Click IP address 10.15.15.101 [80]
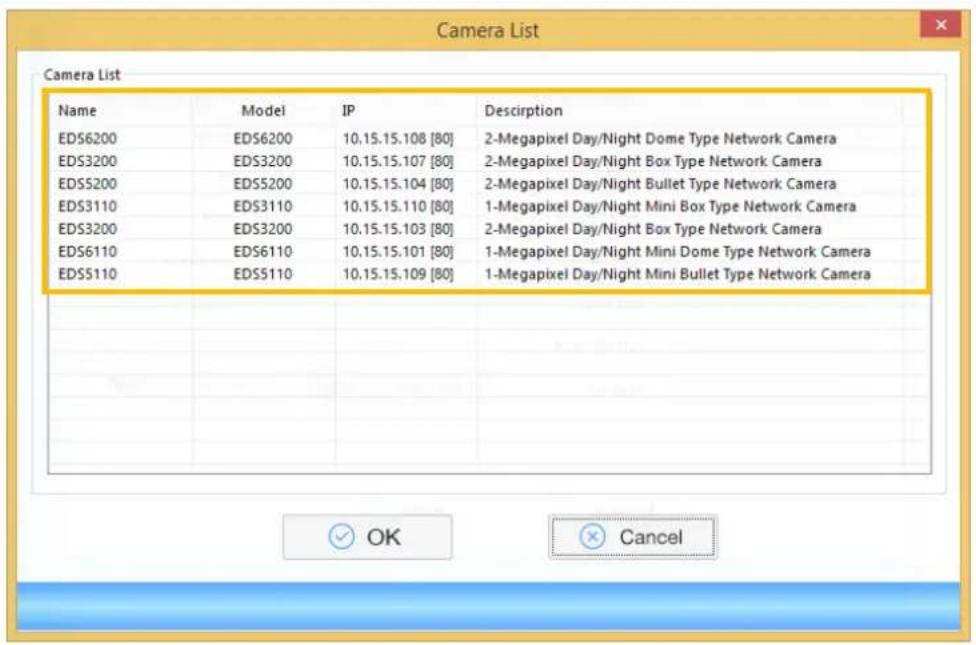The height and width of the screenshot is (645, 976). pyautogui.click(x=398, y=252)
